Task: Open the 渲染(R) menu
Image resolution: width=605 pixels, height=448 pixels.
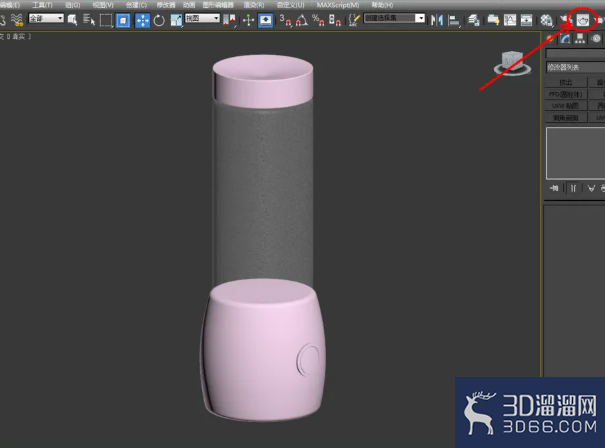Action: [x=254, y=5]
